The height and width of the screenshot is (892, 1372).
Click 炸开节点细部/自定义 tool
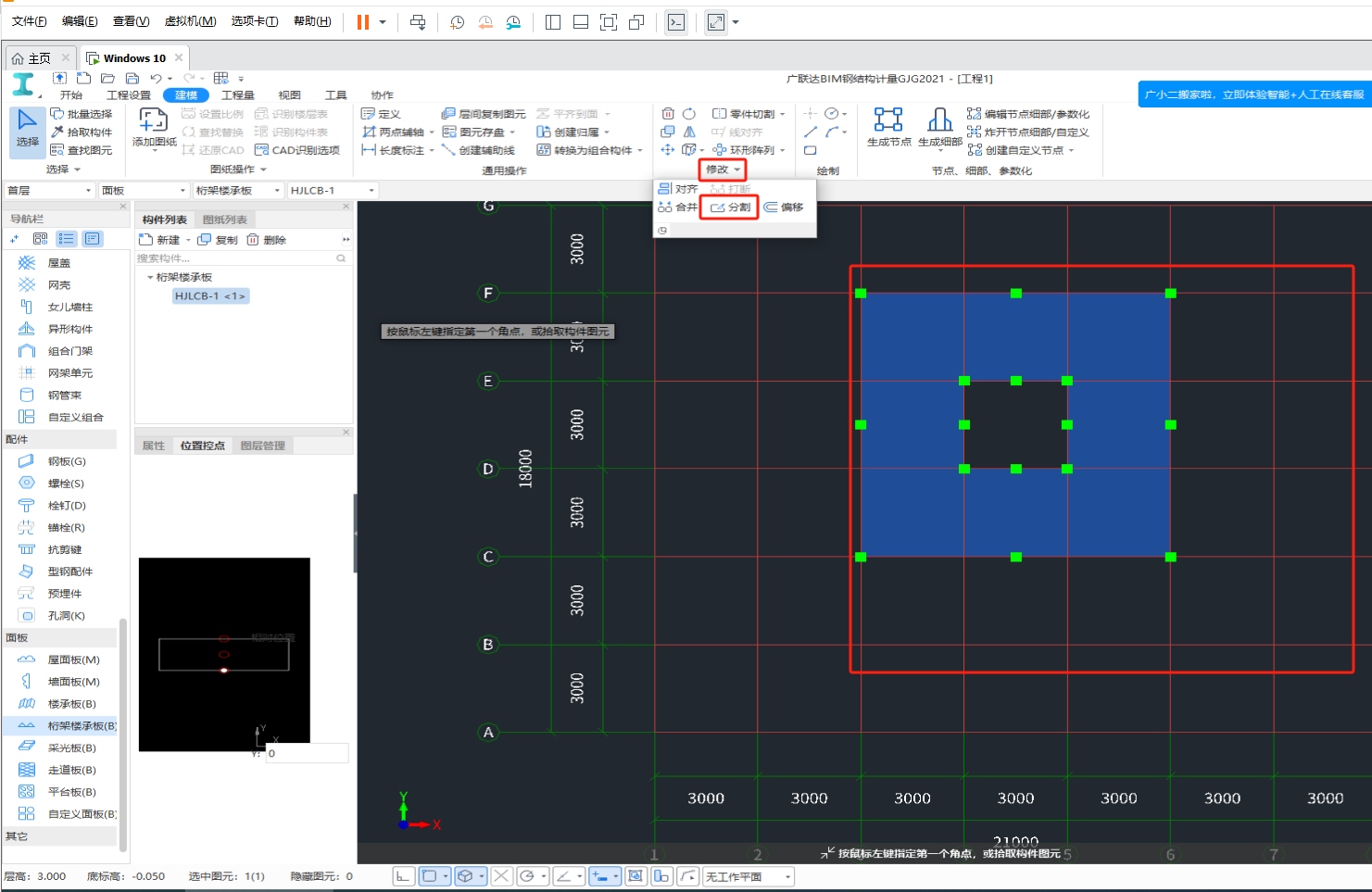click(x=1028, y=132)
